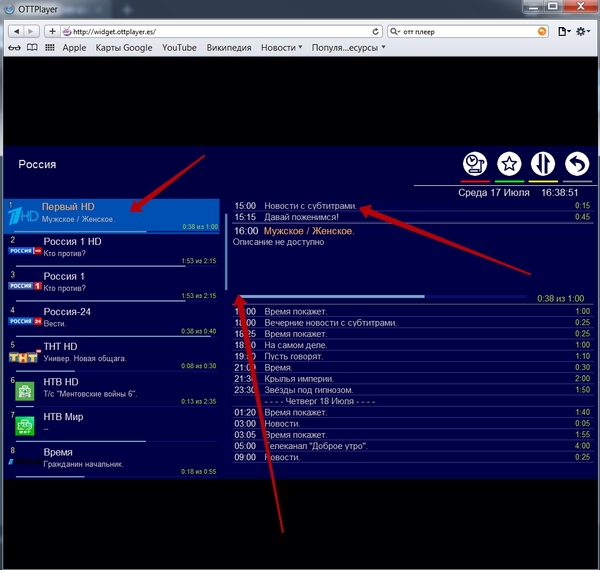The image size is (600, 570).
Task: Select the 03:00 Новости program
Action: pos(412,424)
